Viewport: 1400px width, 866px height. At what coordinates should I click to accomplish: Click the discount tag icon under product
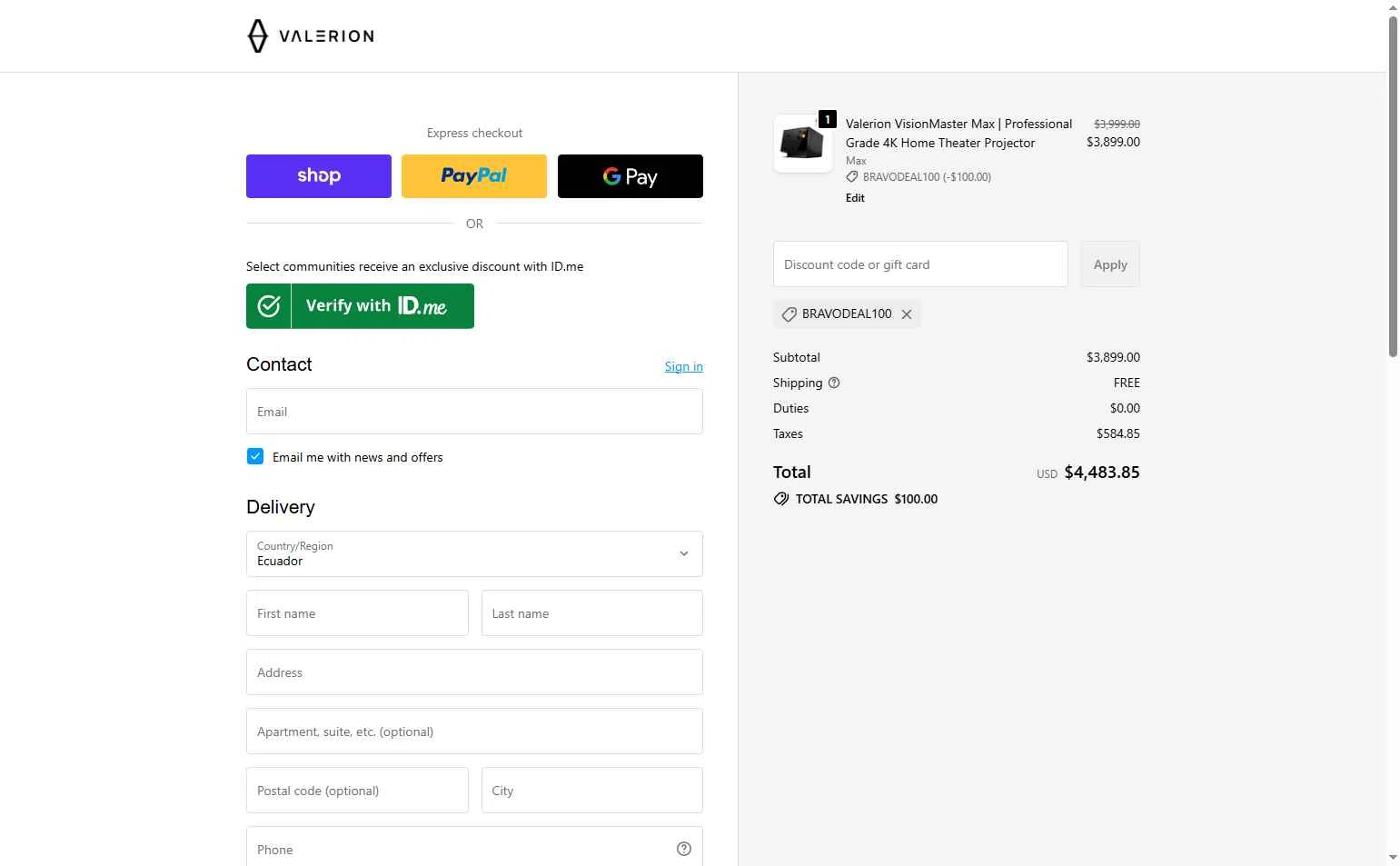click(x=852, y=177)
